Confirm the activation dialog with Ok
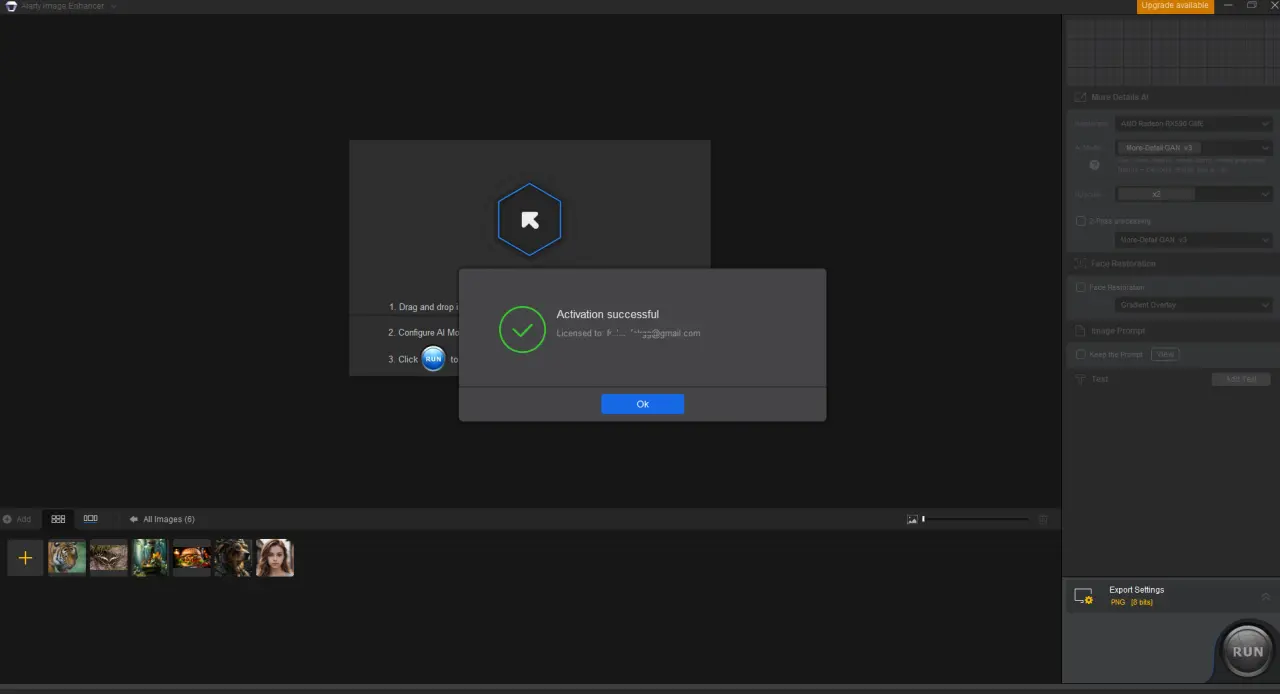 [x=642, y=404]
